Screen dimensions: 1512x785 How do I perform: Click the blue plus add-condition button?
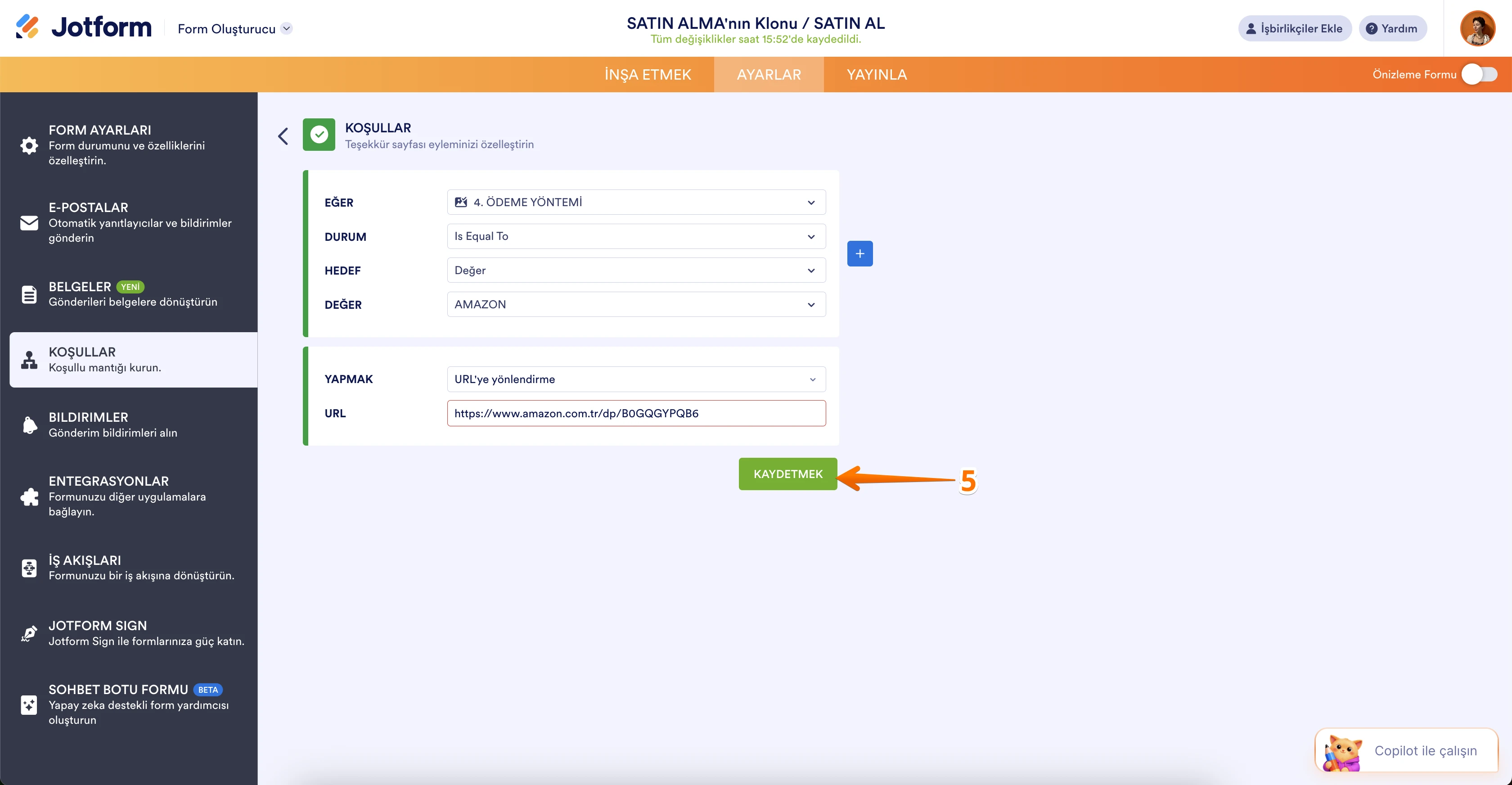859,254
